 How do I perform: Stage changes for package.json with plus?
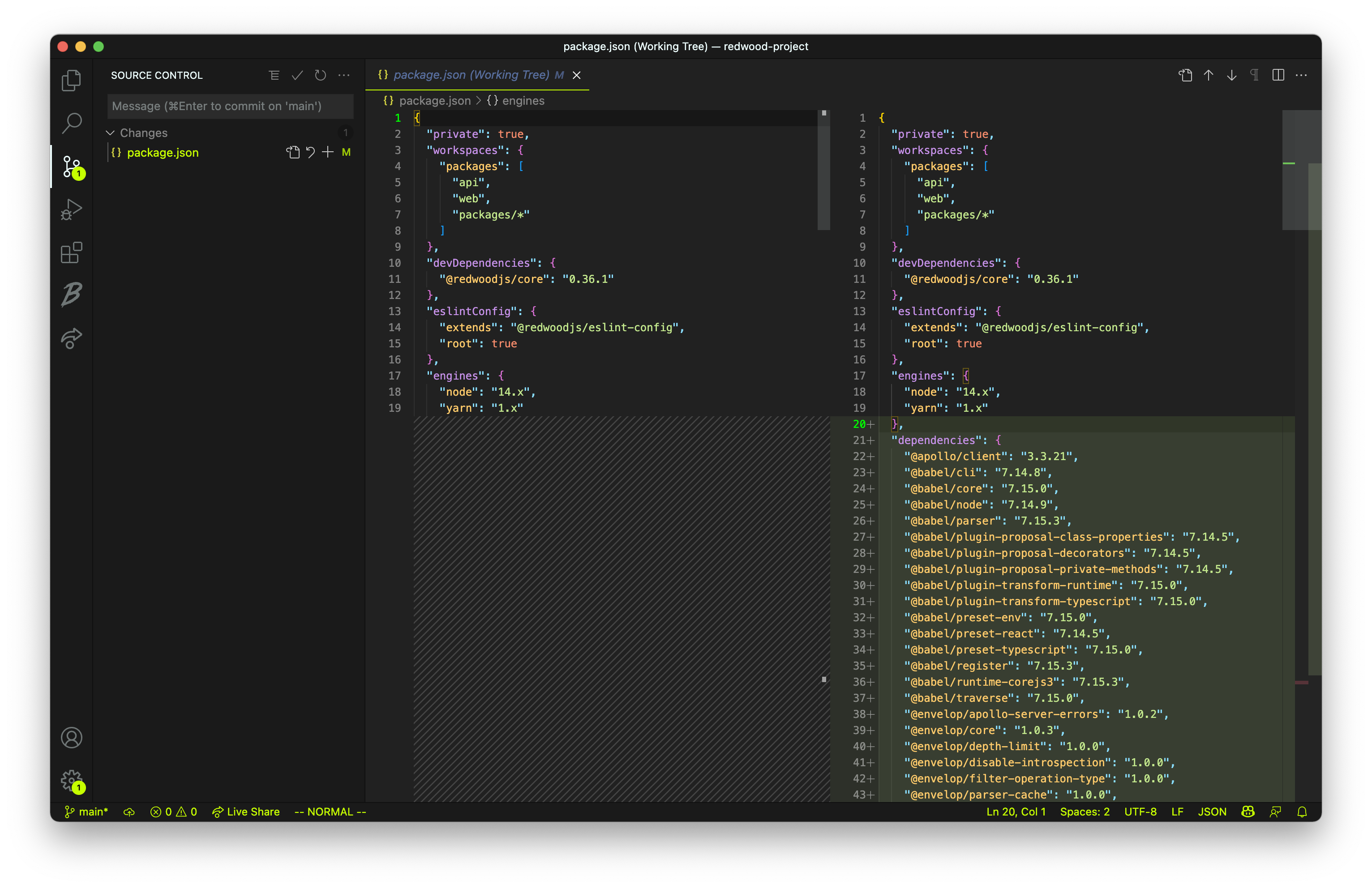327,152
